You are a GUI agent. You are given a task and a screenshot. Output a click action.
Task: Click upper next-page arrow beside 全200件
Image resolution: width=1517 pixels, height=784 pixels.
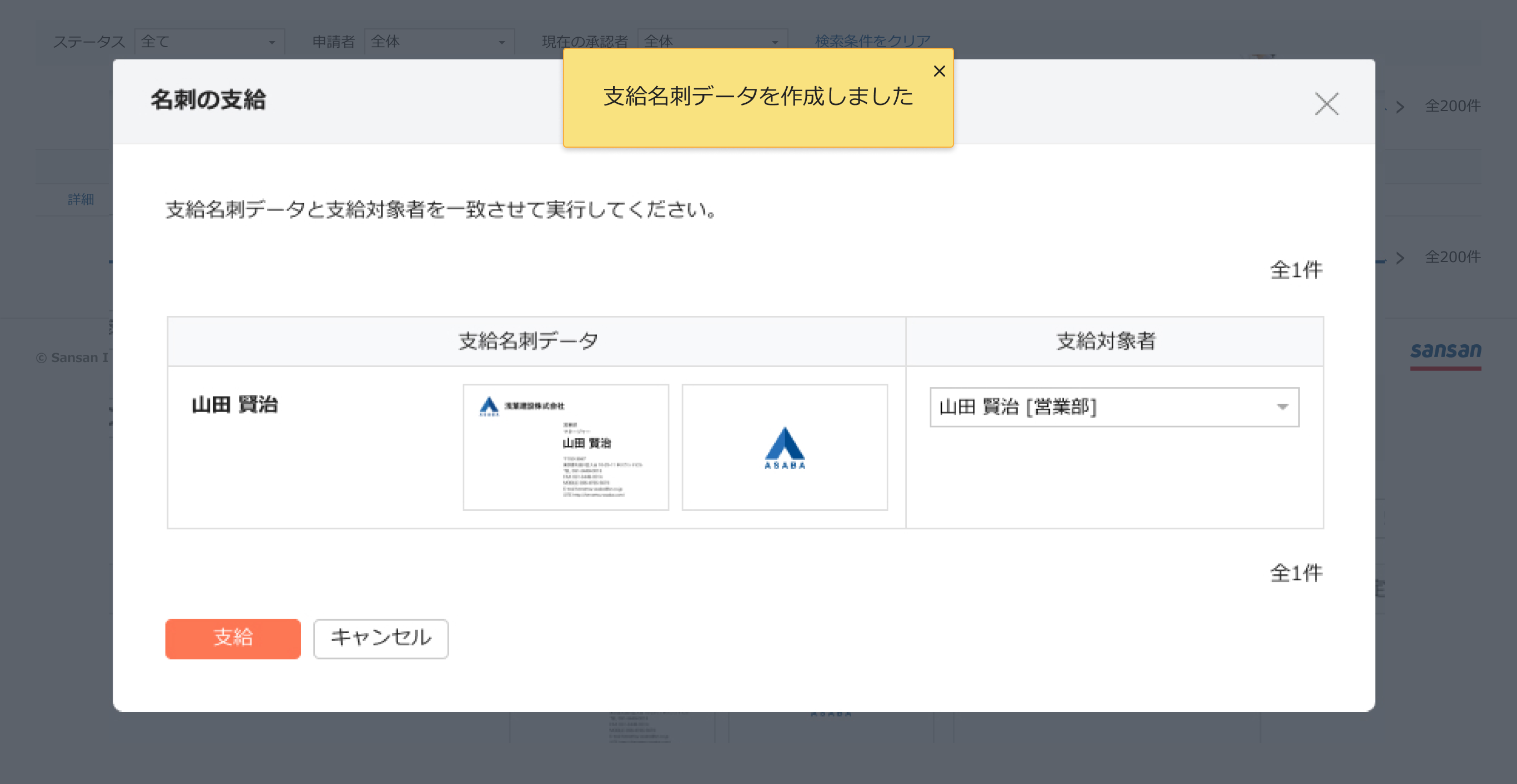click(1400, 107)
